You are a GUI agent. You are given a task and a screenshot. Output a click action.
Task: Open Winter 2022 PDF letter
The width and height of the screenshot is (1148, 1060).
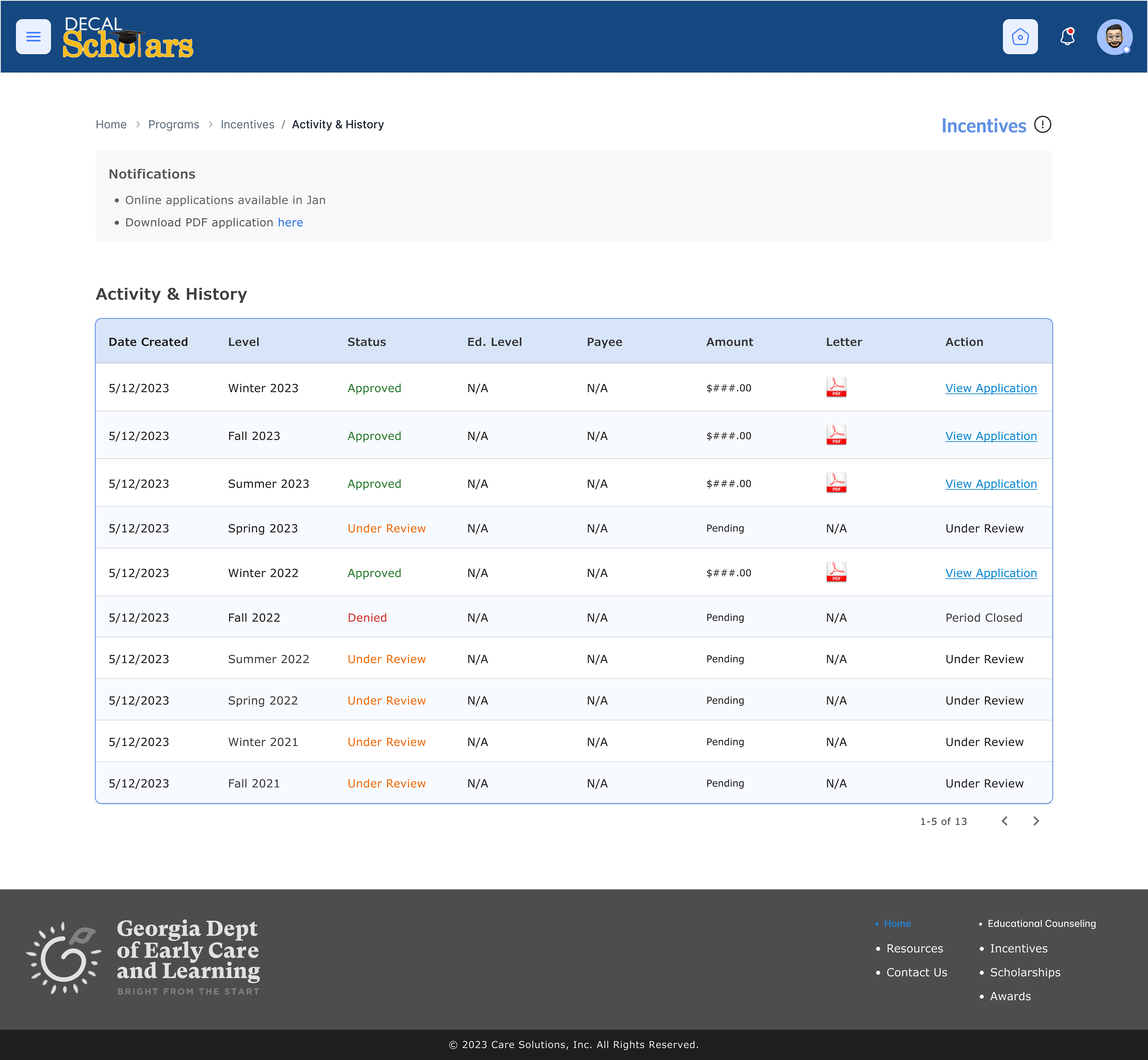pyautogui.click(x=836, y=572)
